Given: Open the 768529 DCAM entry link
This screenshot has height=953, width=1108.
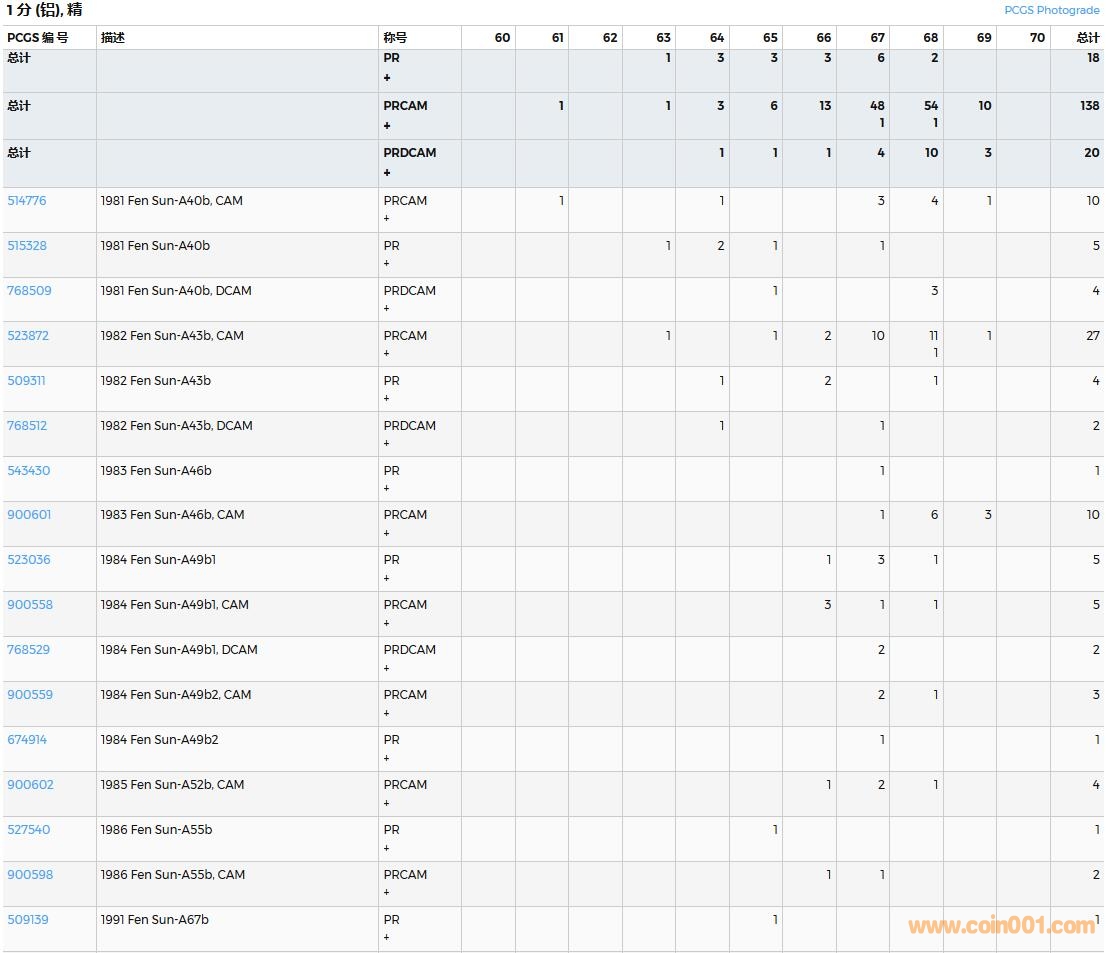Looking at the screenshot, I should coord(28,650).
